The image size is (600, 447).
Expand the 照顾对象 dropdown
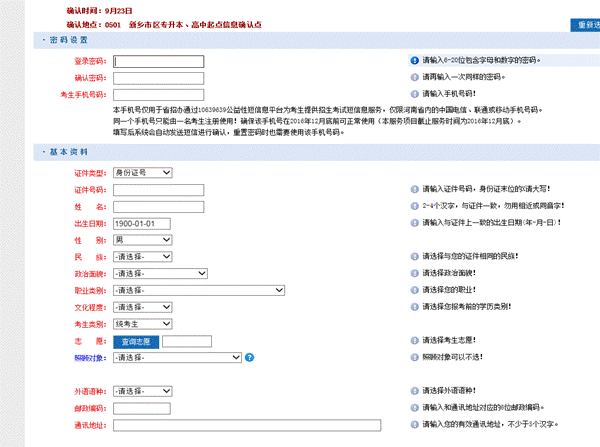(177, 358)
